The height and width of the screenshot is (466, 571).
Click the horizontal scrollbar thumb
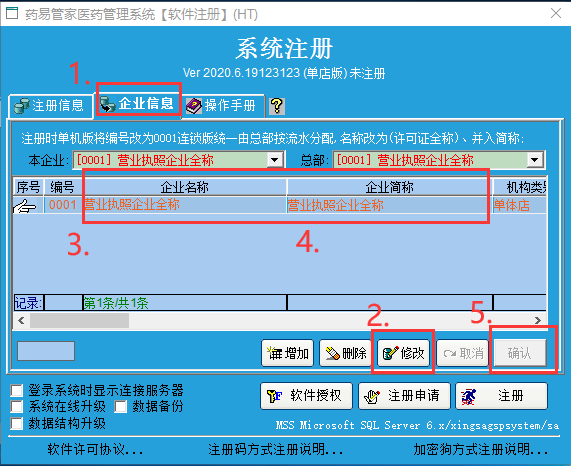point(79,320)
